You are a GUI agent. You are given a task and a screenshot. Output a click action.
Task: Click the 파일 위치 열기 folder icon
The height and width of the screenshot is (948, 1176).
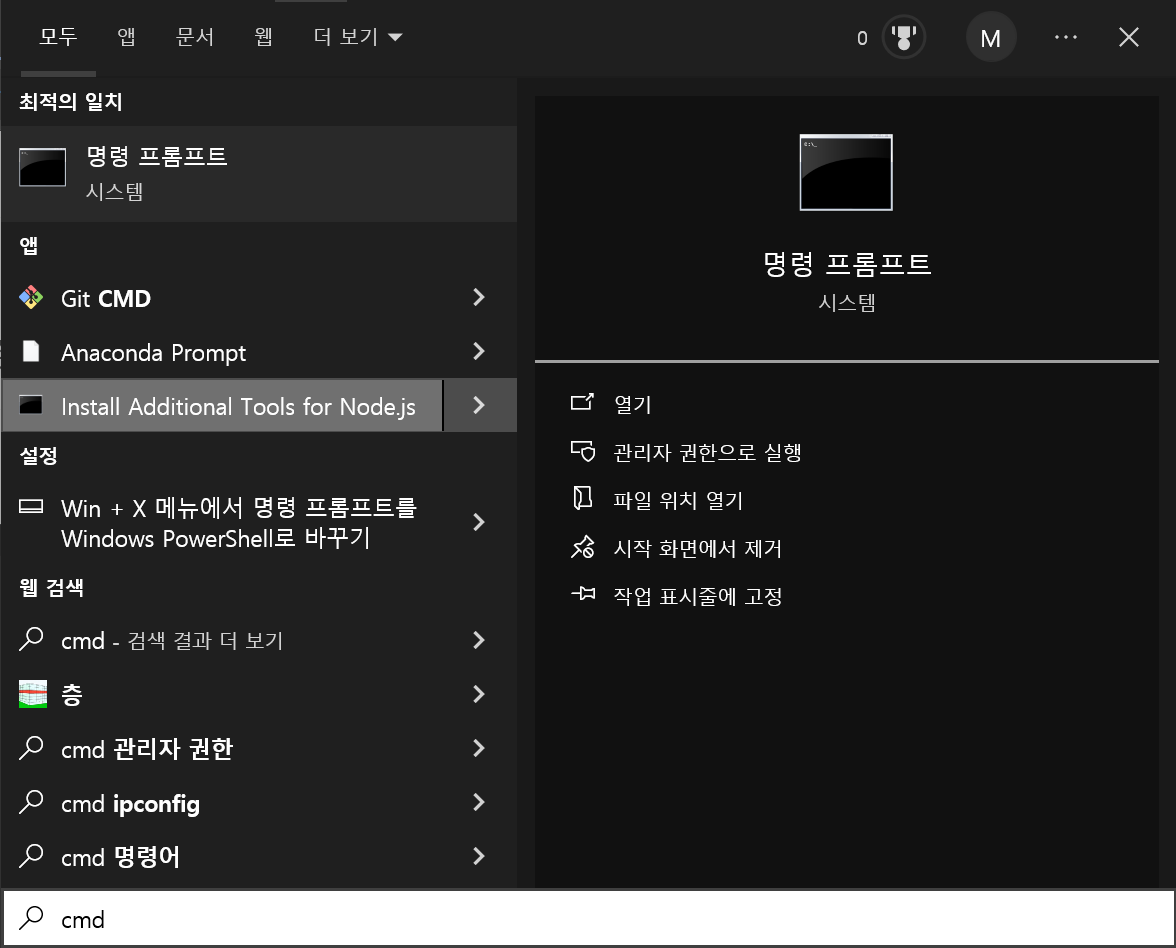(582, 498)
